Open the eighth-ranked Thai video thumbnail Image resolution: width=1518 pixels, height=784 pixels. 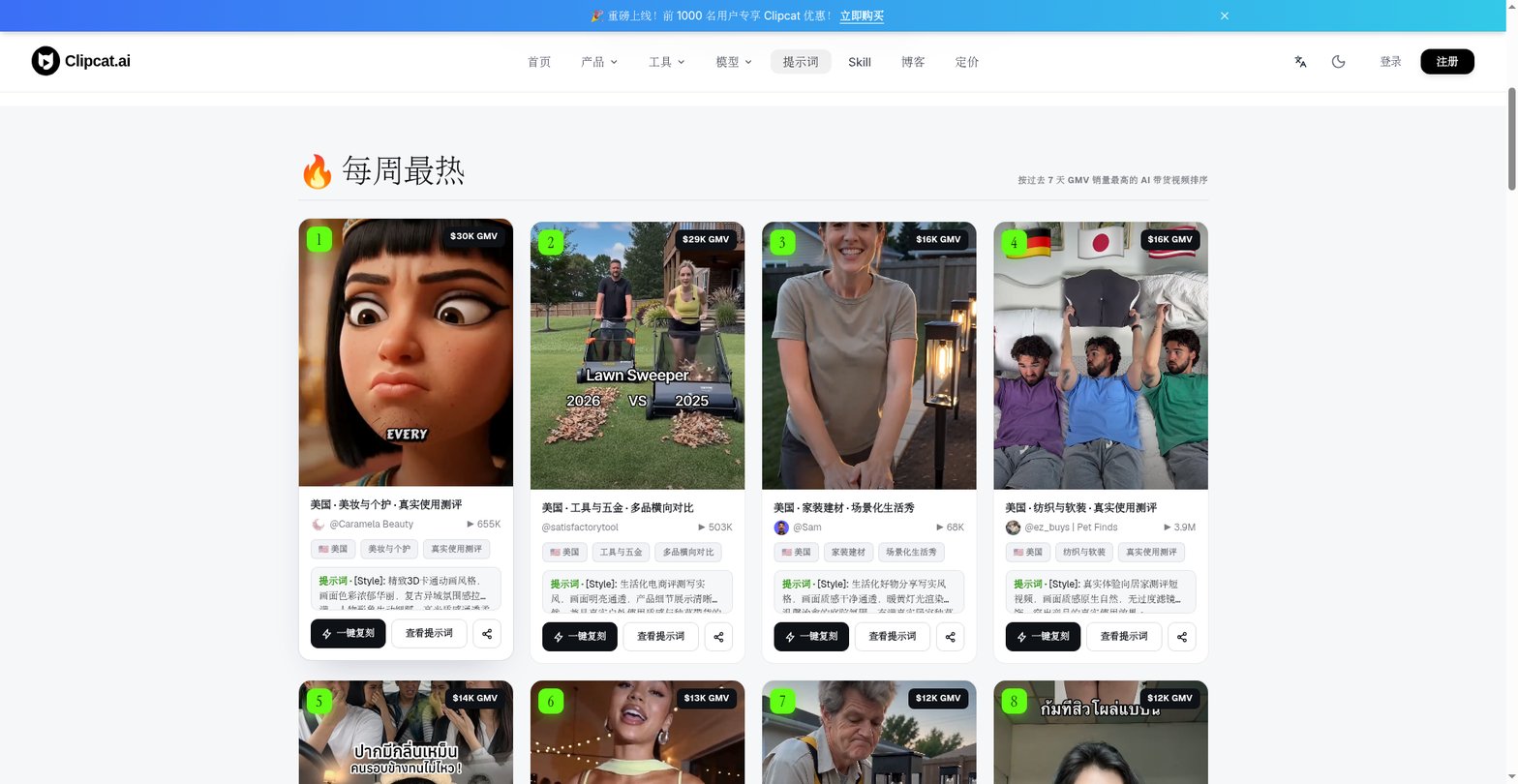pos(1101,732)
